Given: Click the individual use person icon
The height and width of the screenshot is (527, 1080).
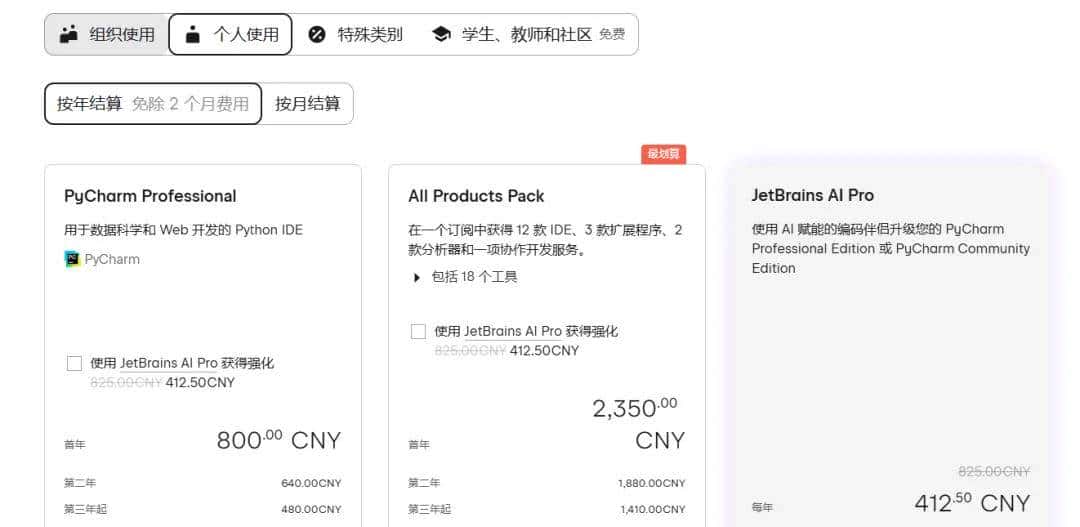Looking at the screenshot, I should (193, 34).
